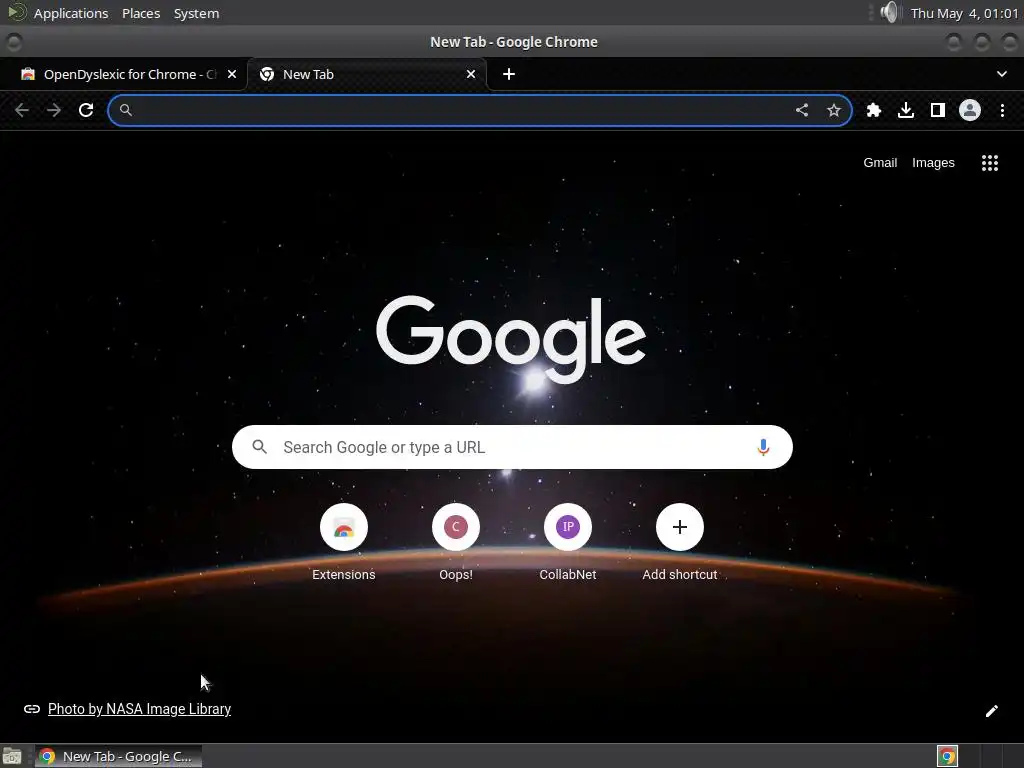Click the volume speaker icon
1024x768 pixels.
click(x=888, y=12)
